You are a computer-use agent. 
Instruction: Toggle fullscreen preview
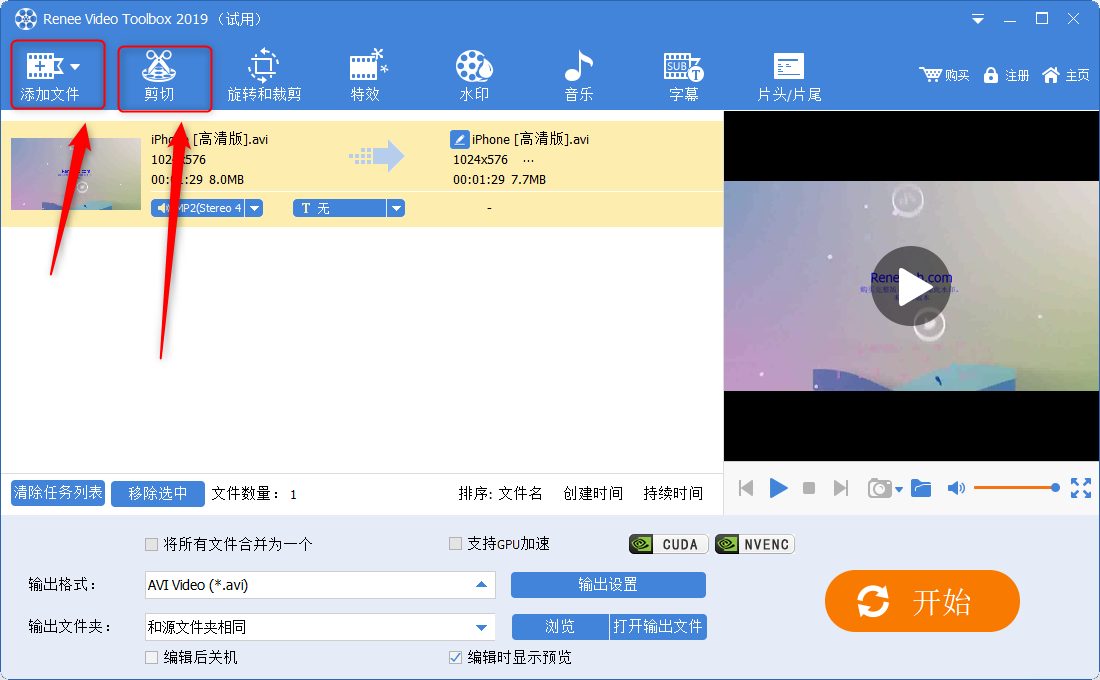pyautogui.click(x=1081, y=488)
